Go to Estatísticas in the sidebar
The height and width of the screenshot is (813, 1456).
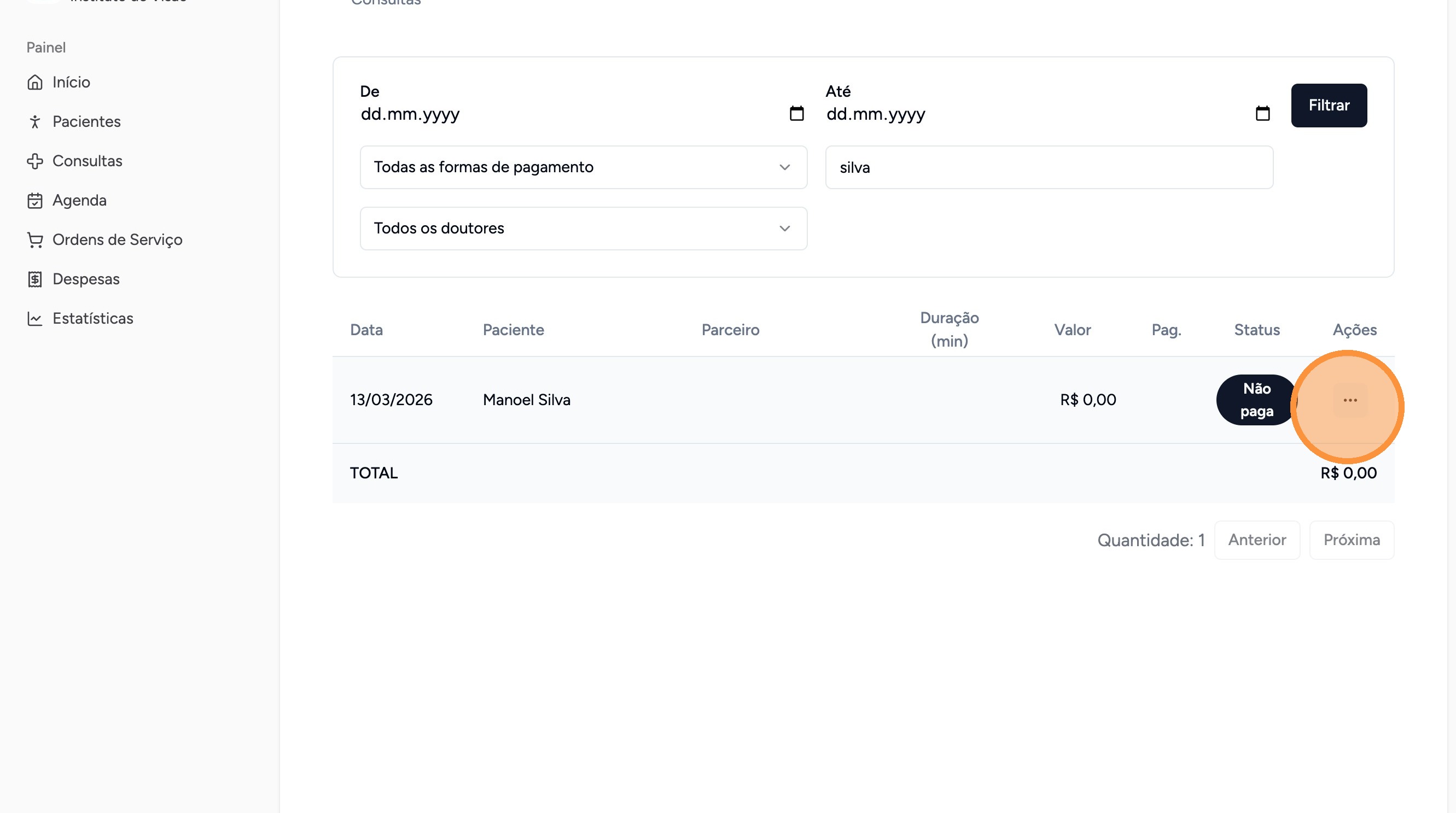click(x=92, y=319)
